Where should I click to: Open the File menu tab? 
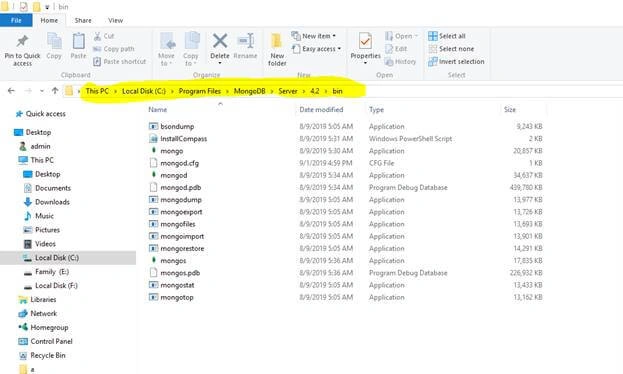[16, 20]
